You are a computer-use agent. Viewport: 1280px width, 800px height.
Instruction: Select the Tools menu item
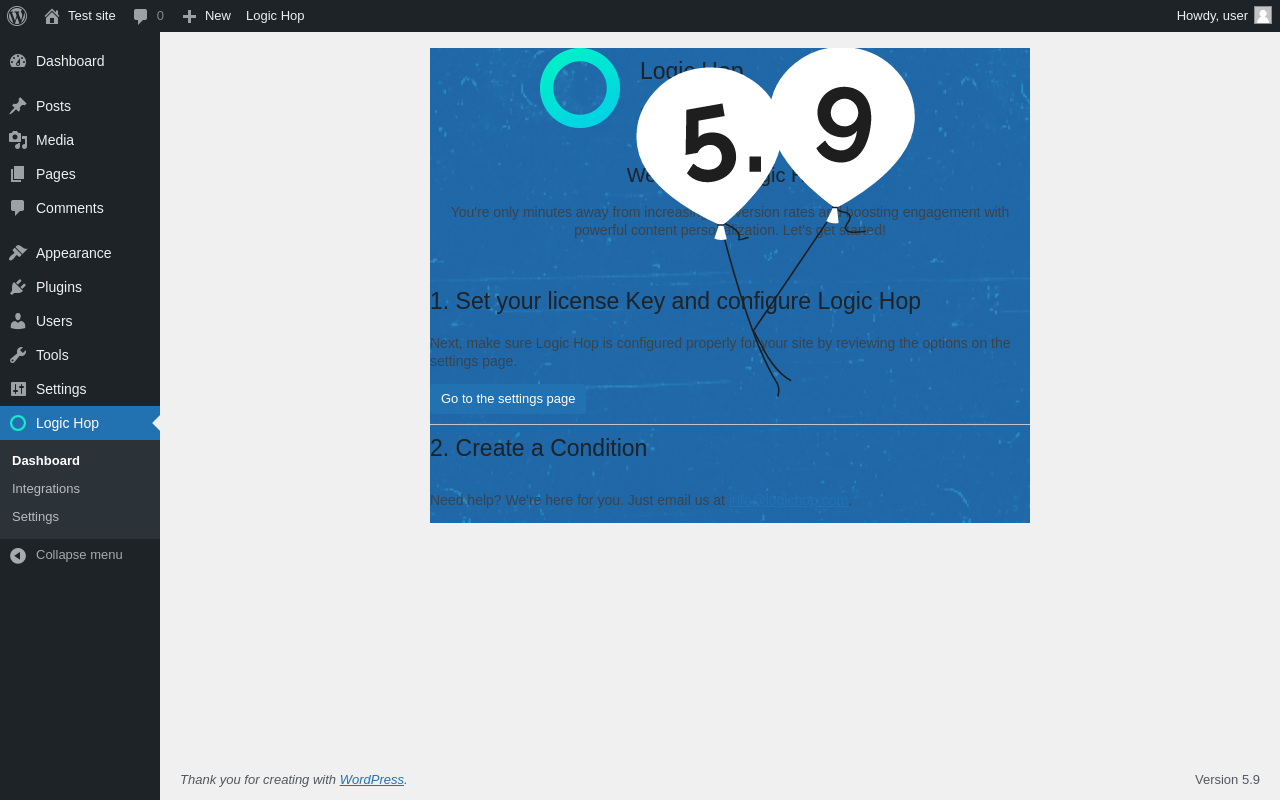80,355
